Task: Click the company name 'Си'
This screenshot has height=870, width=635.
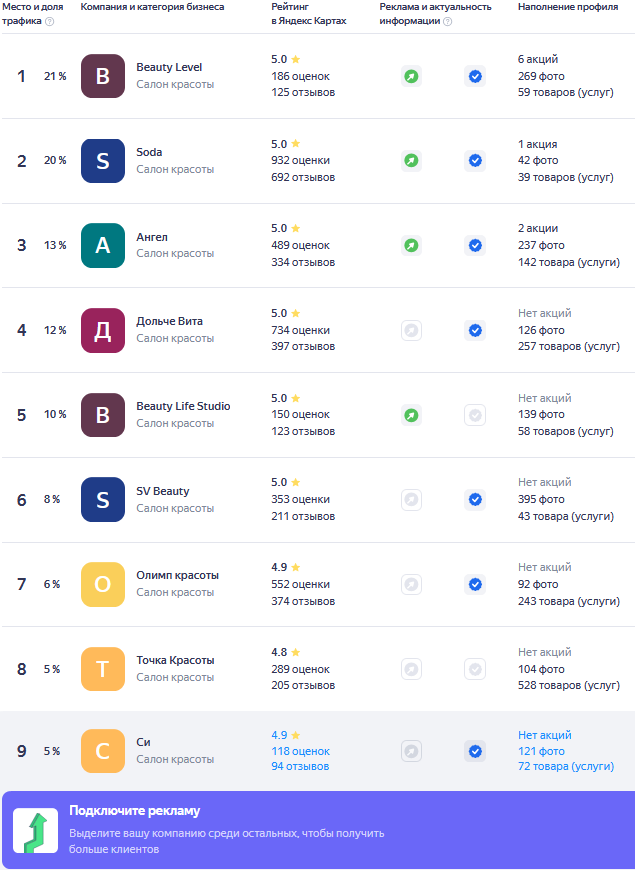Action: [x=143, y=742]
